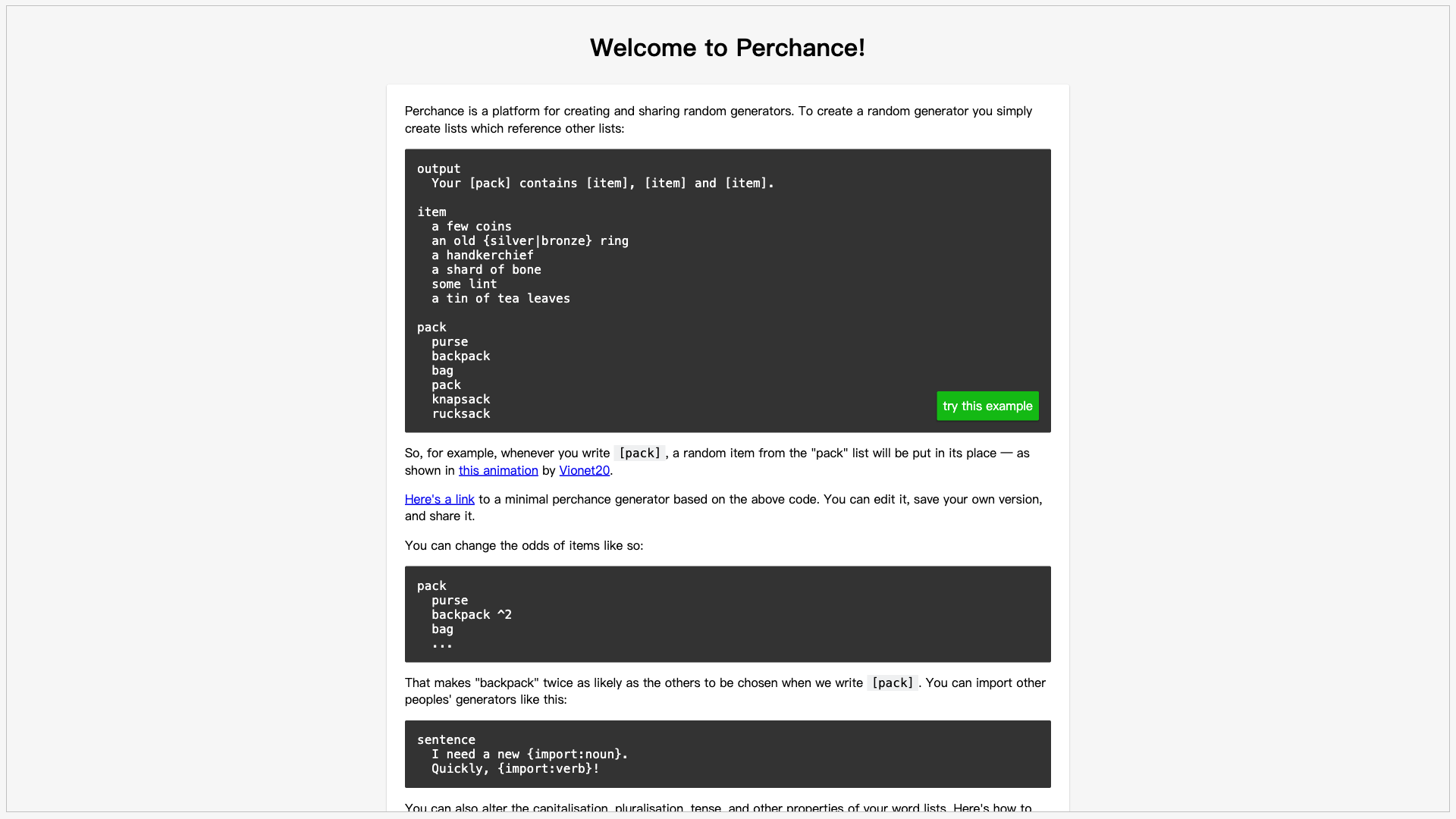Click the 'a tin of tea leaves' line
This screenshot has width=1456, height=819.
(500, 299)
